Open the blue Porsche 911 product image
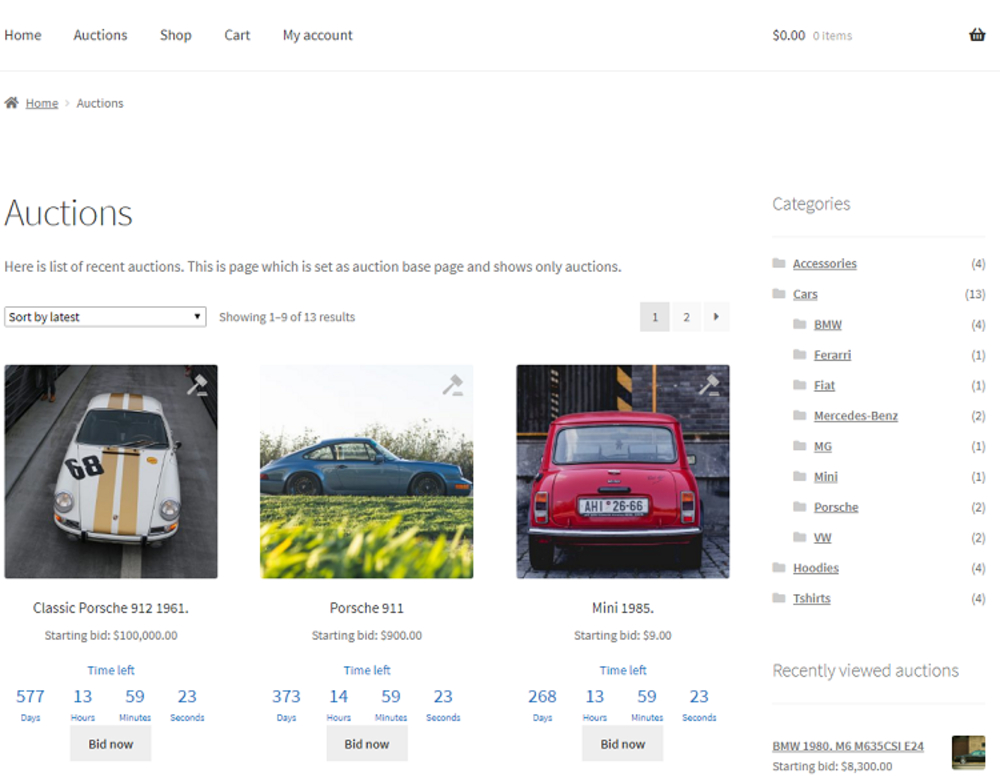 (x=367, y=471)
